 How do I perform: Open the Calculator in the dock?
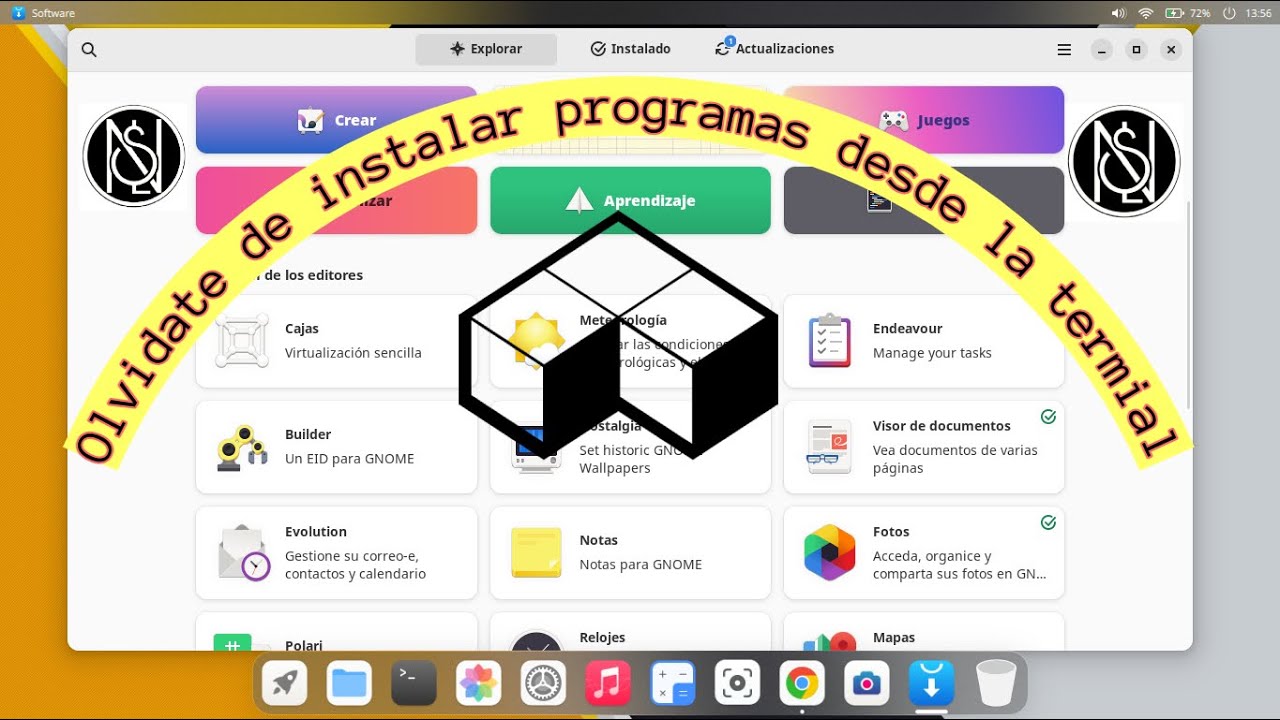[672, 684]
